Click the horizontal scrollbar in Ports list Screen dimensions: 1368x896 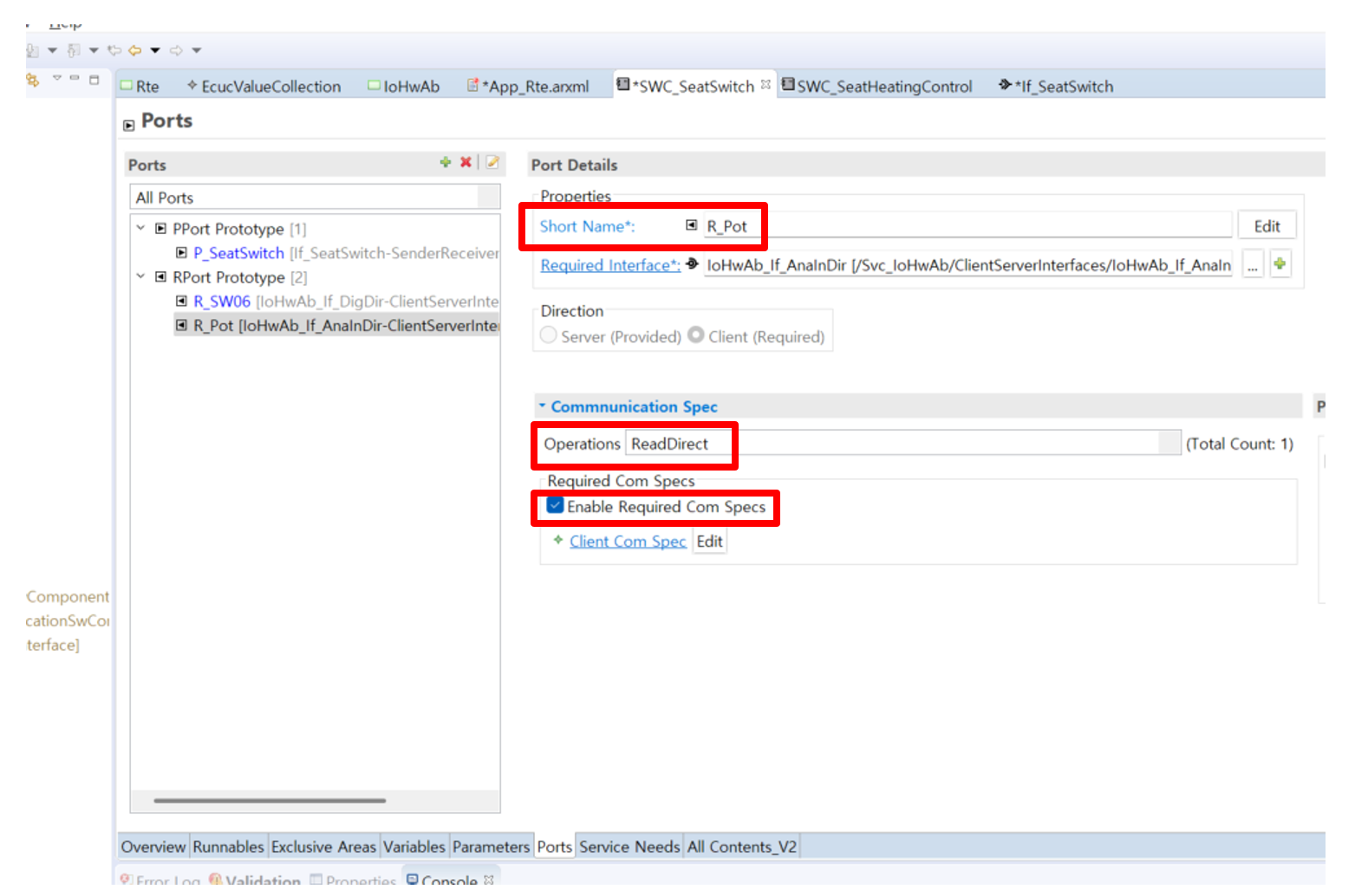coord(270,801)
